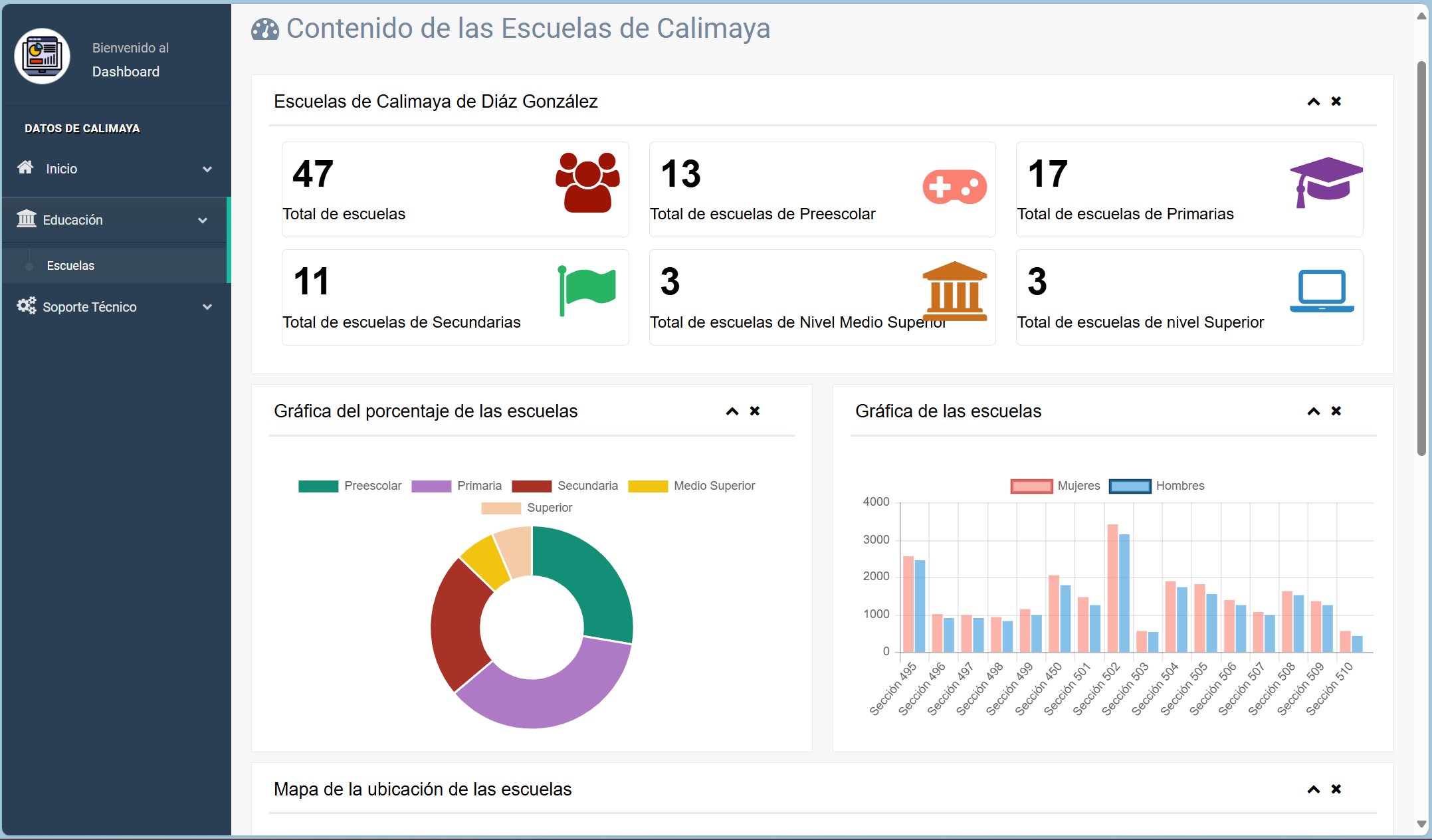Click the scrollbar down arrow

(x=1421, y=824)
